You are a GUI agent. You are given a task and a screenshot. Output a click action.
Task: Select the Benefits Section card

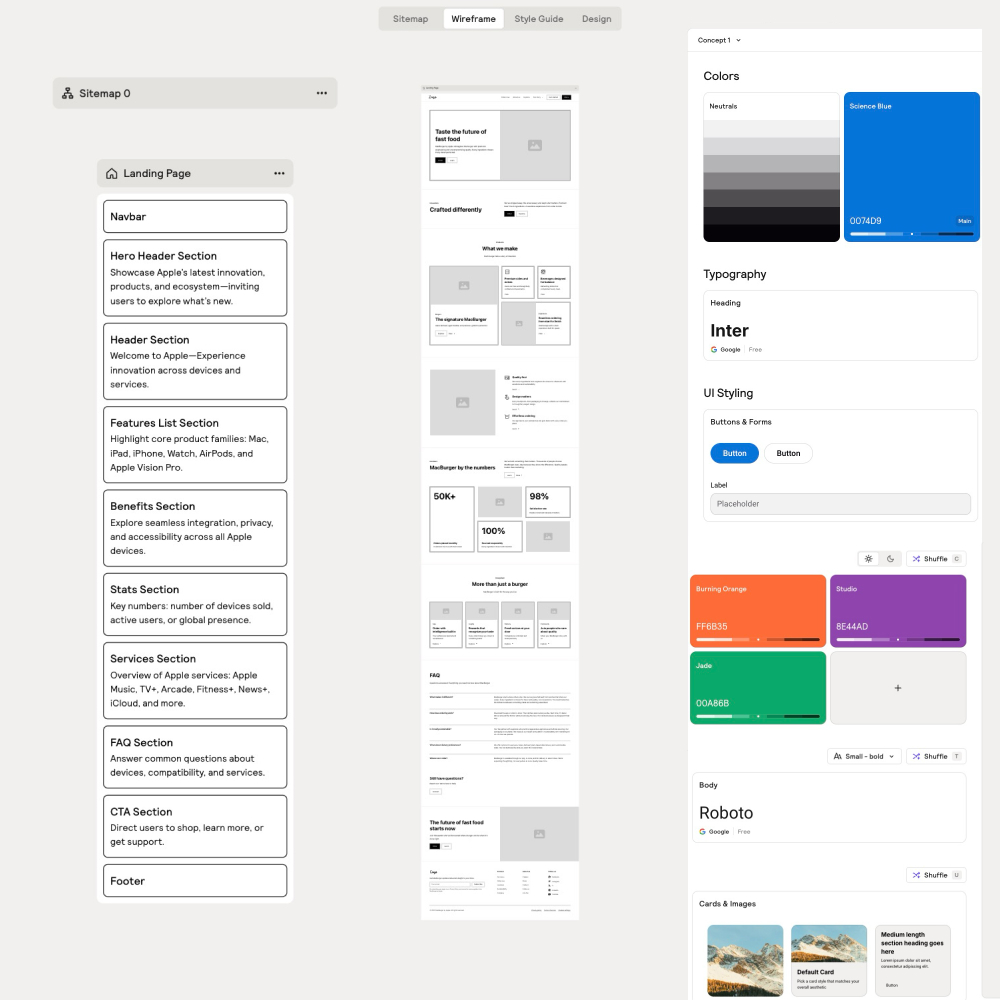[x=195, y=528]
